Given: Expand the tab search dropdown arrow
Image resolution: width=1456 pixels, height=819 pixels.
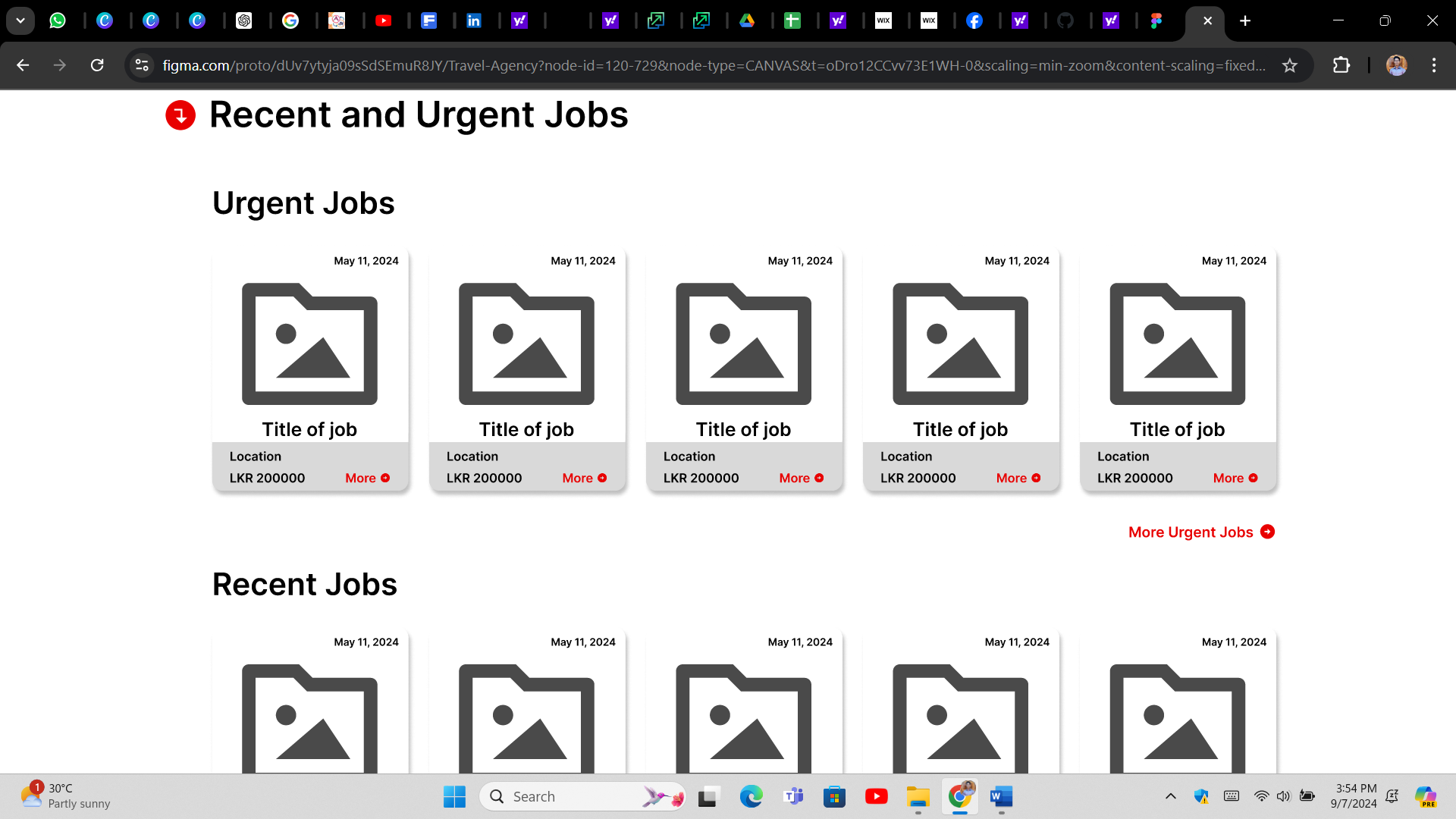Looking at the screenshot, I should 20,20.
